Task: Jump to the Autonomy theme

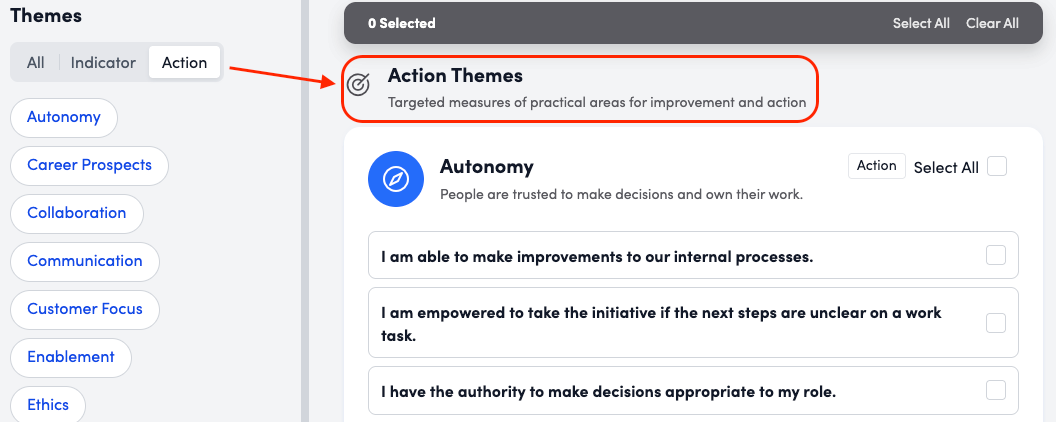Action: pyautogui.click(x=64, y=117)
